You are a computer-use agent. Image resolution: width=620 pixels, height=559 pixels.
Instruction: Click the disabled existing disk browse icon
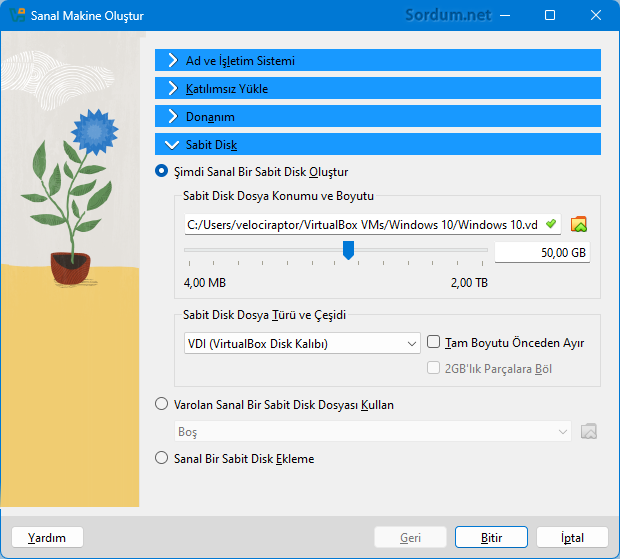(x=589, y=431)
